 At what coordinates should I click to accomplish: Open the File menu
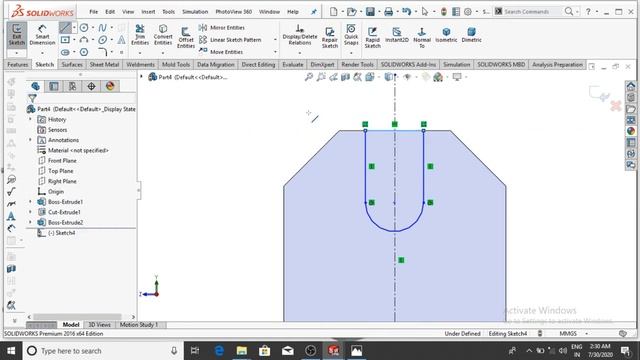[x=93, y=12]
